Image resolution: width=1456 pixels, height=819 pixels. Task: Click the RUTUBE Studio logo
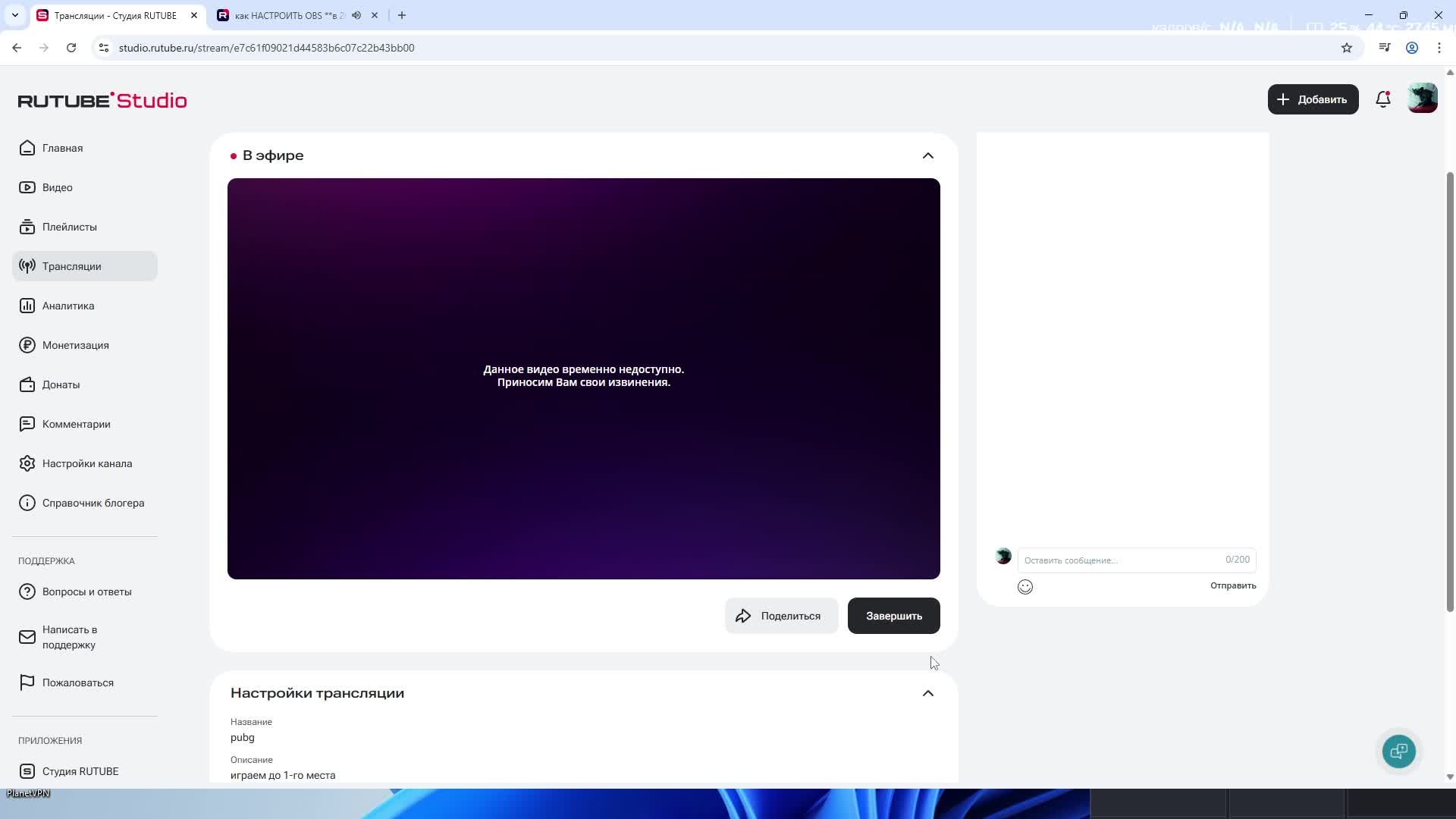pyautogui.click(x=102, y=100)
